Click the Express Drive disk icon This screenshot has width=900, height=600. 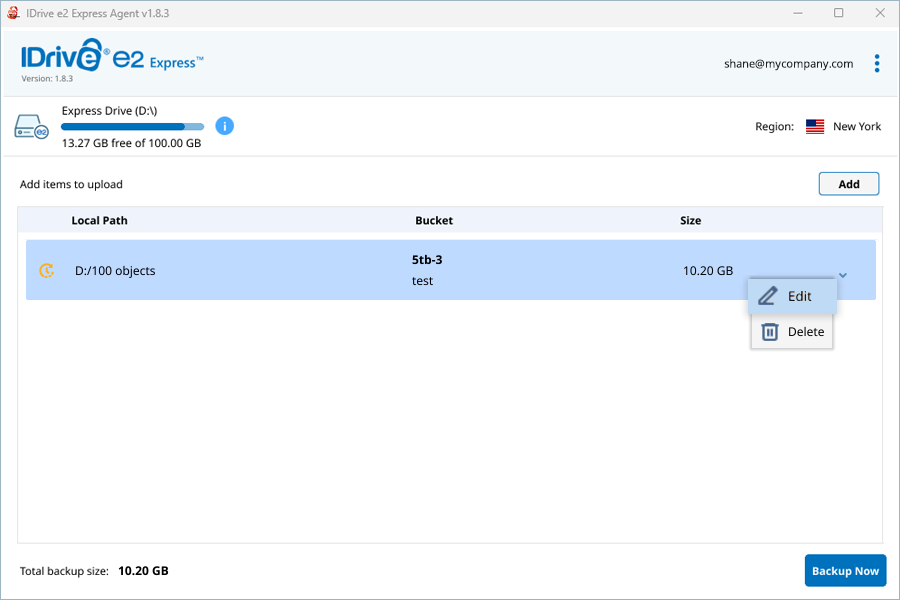tap(32, 127)
